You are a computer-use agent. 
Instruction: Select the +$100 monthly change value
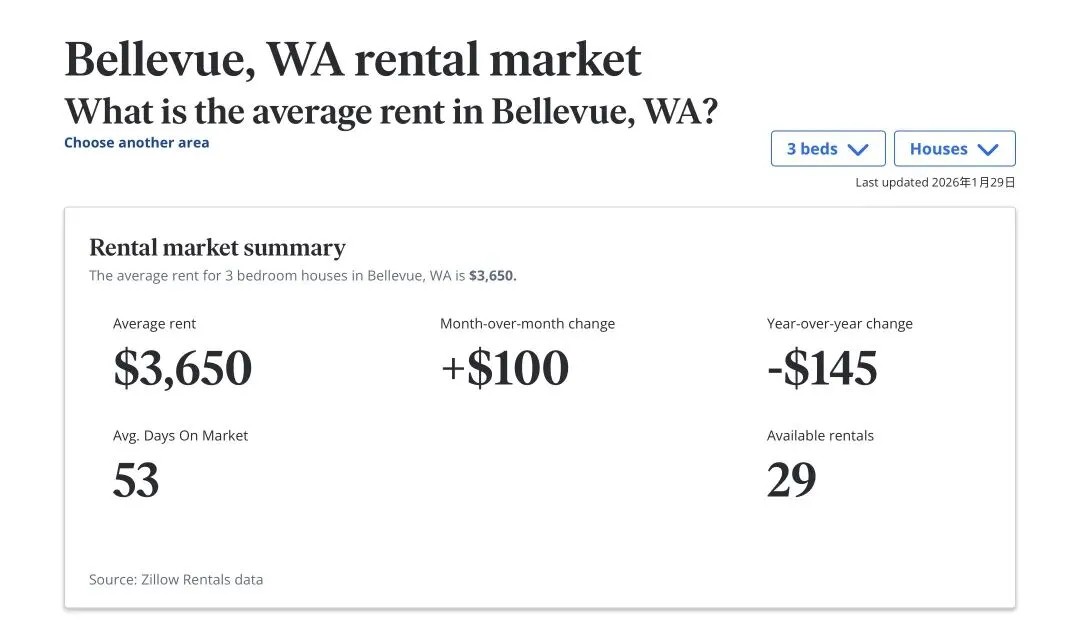tap(504, 368)
